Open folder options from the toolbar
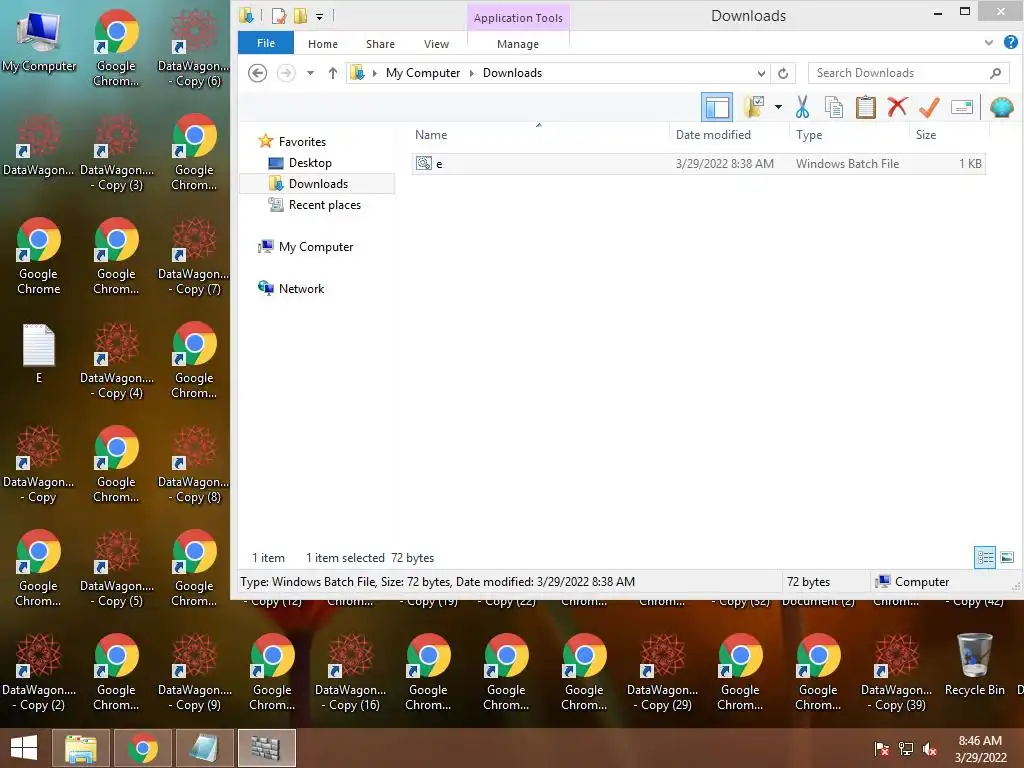Image resolution: width=1024 pixels, height=768 pixels. 753,107
